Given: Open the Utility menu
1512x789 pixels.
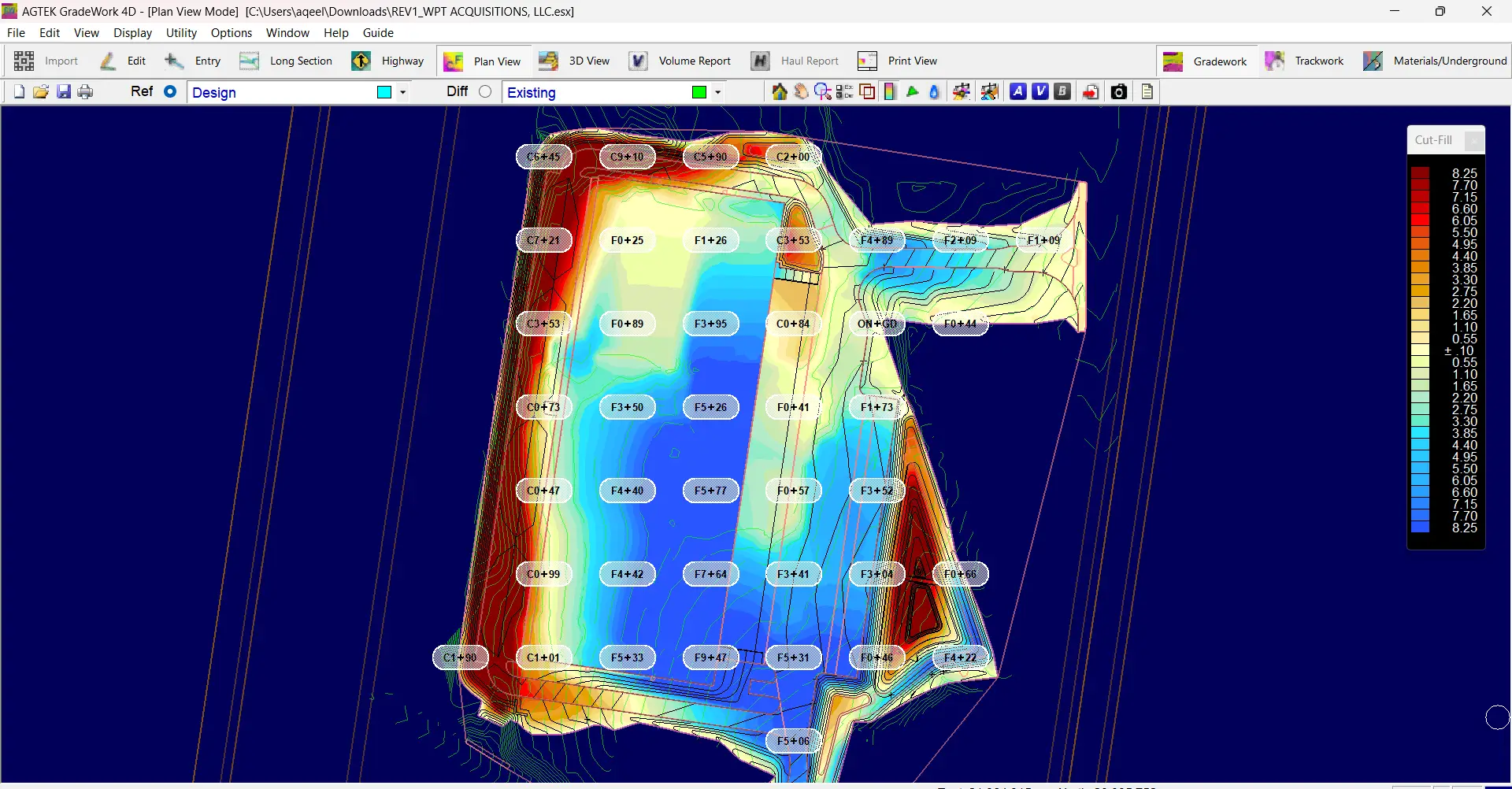Looking at the screenshot, I should coord(181,33).
